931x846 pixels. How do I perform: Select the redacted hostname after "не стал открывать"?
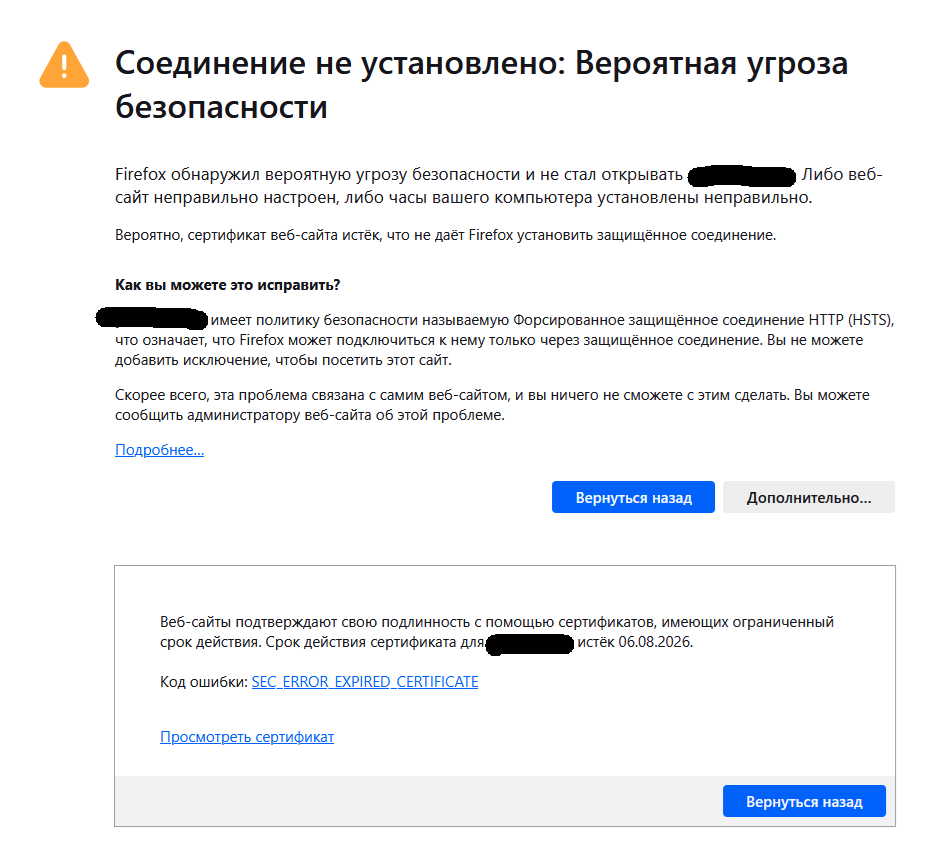coord(742,176)
